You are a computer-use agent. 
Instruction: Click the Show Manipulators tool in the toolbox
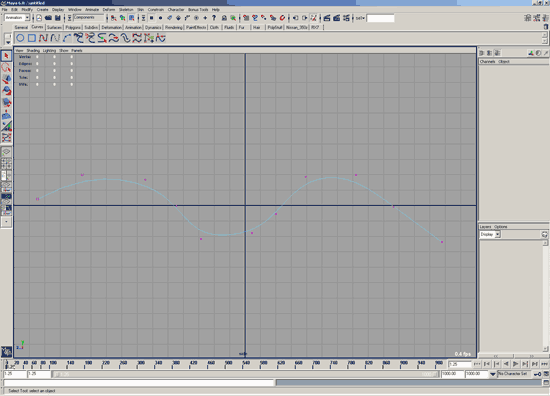[6, 126]
